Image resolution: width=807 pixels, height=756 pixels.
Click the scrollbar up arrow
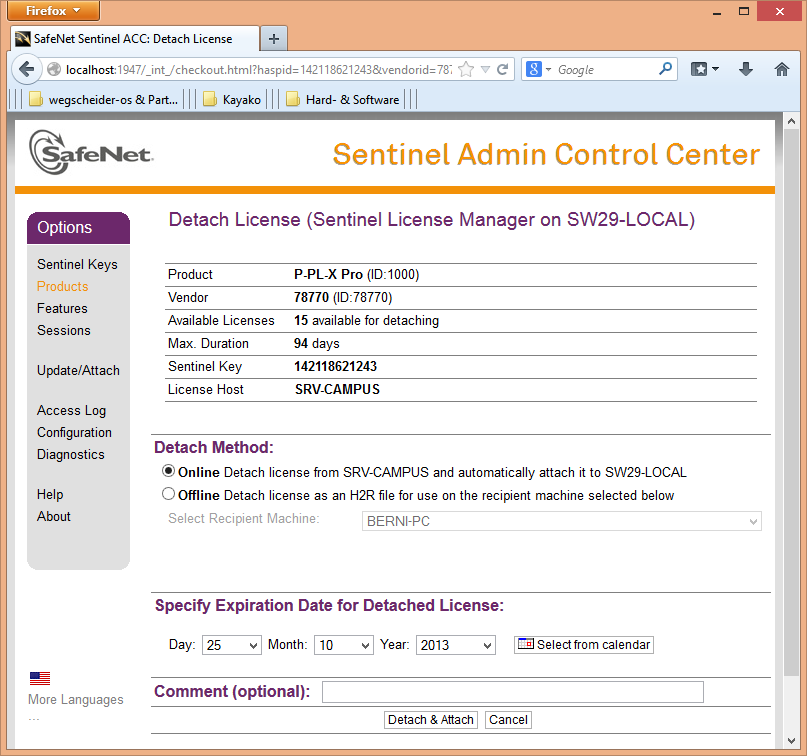pyautogui.click(x=791, y=121)
